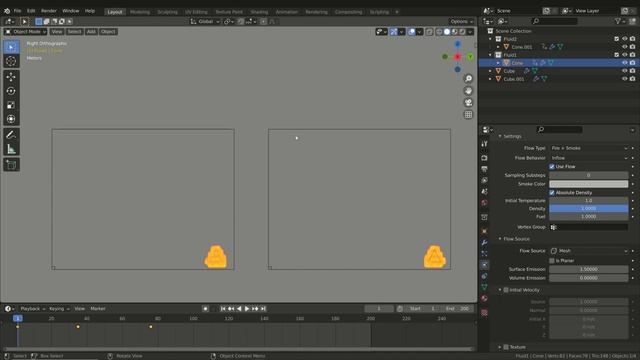The height and width of the screenshot is (360, 640).
Task: Open the timeline Playback menu
Action: [x=32, y=309]
